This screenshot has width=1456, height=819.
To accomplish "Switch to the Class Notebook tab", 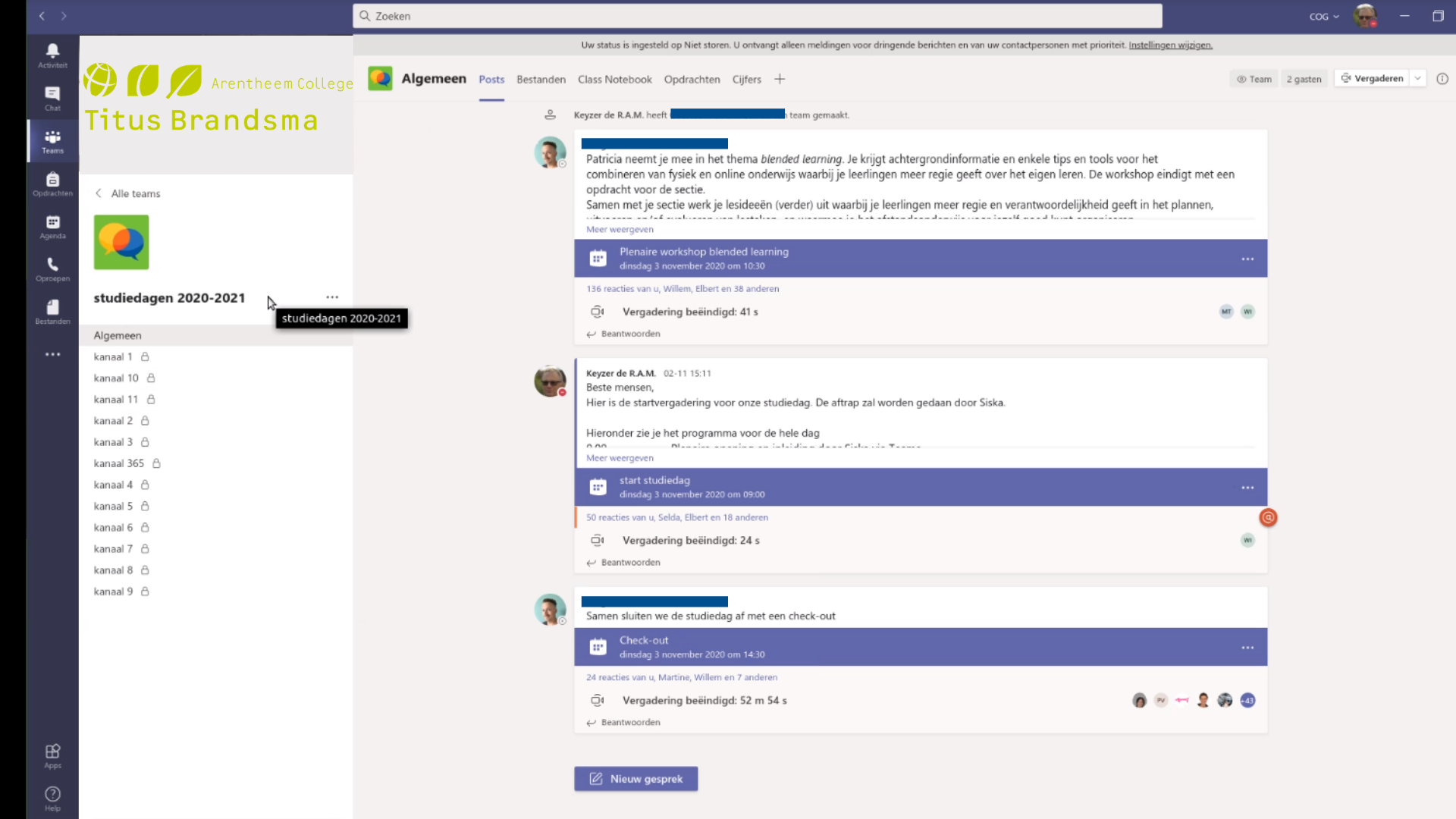I will [x=614, y=79].
